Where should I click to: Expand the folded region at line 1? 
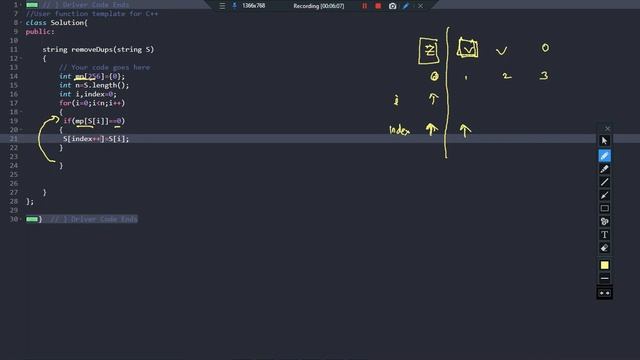point(21,4)
